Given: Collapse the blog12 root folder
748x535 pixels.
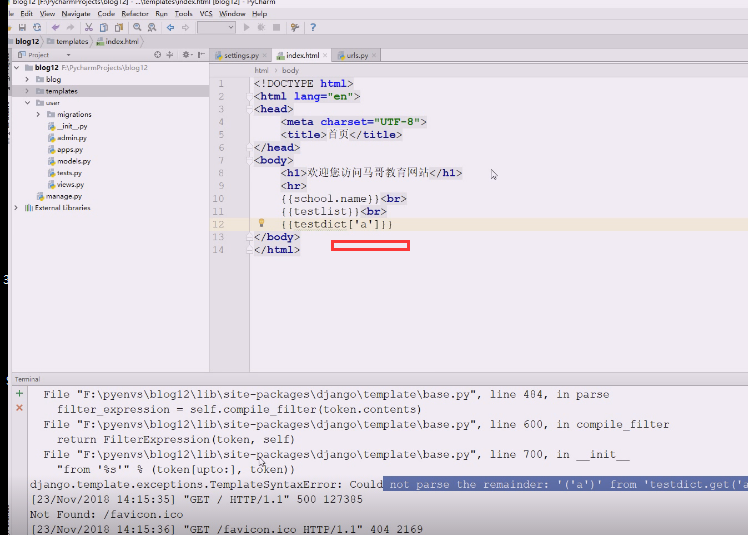Looking at the screenshot, I should click(x=17, y=68).
